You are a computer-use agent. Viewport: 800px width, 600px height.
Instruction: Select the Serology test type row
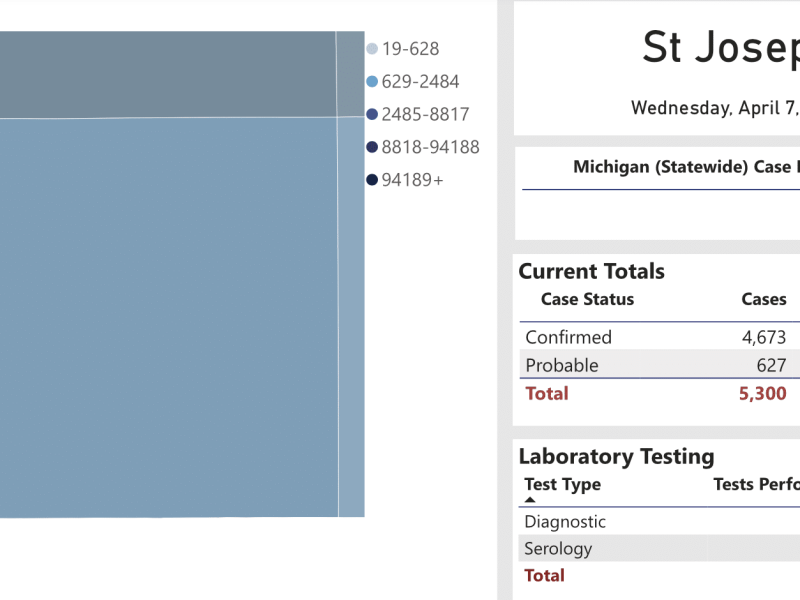(x=558, y=549)
